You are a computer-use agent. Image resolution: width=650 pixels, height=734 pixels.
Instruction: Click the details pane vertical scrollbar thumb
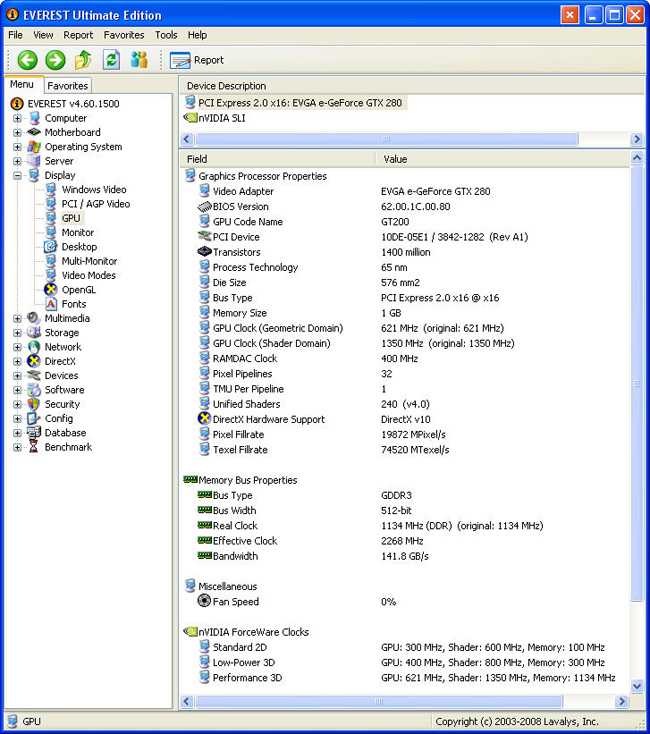[637, 383]
